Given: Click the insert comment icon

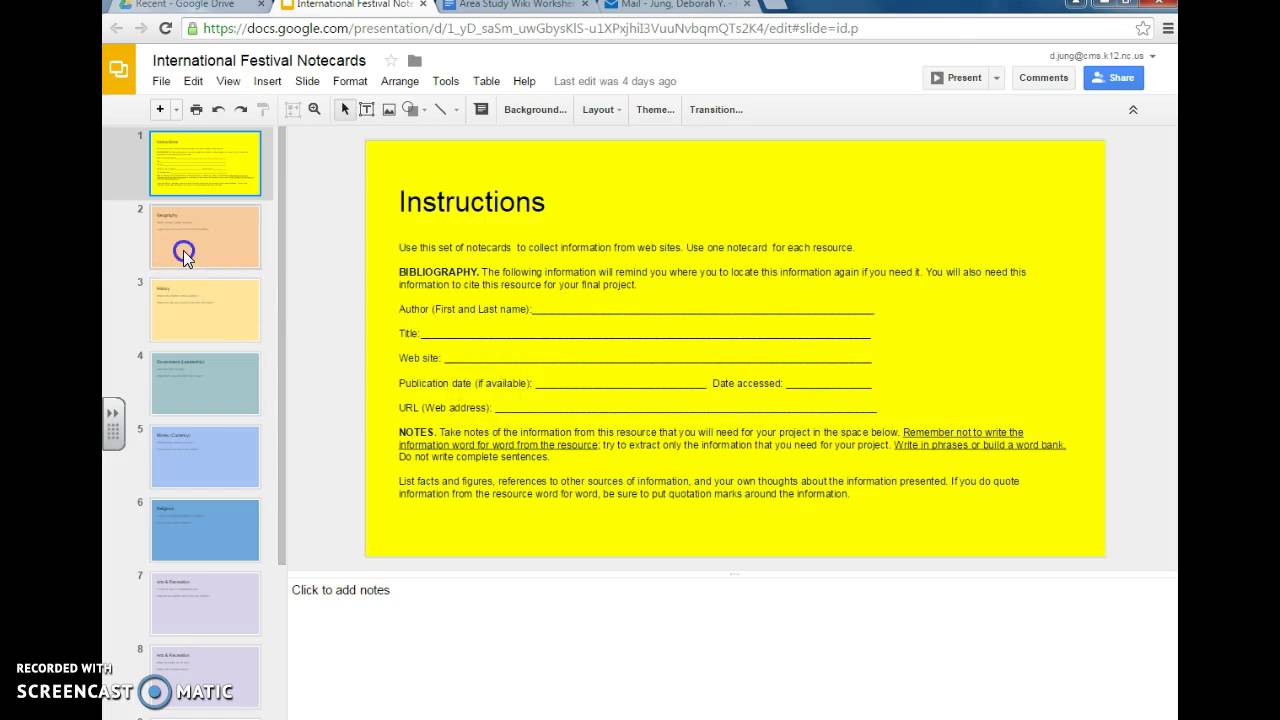Looking at the screenshot, I should [481, 110].
